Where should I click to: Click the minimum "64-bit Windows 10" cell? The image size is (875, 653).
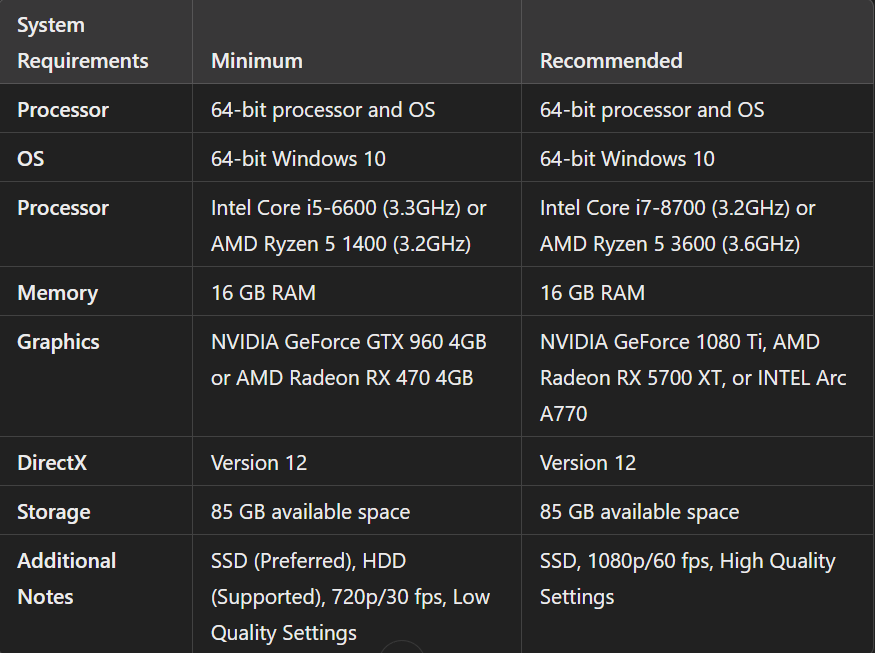tap(298, 159)
